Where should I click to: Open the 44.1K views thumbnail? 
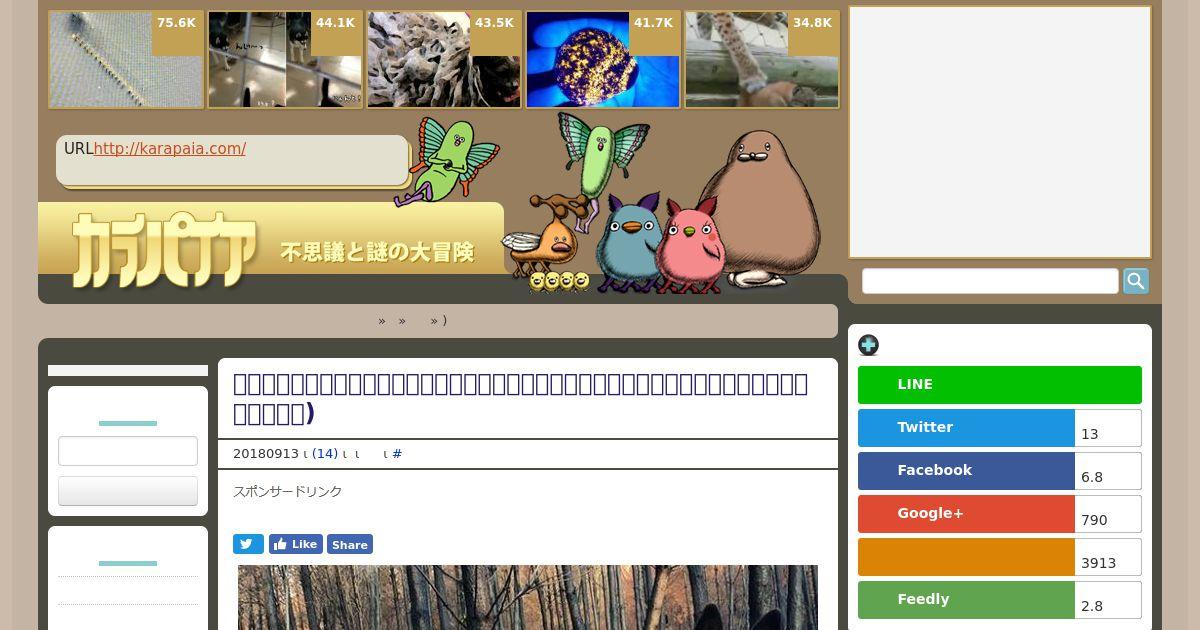click(x=285, y=59)
